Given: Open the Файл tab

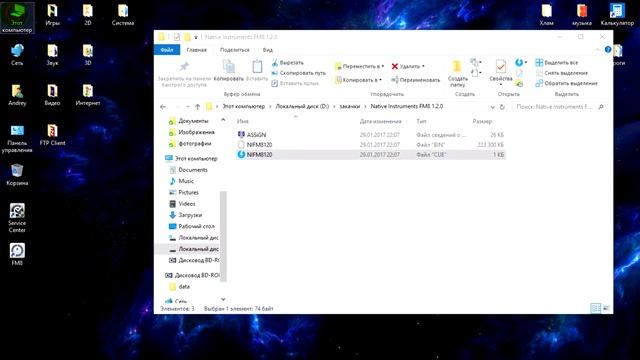Looking at the screenshot, I should (x=167, y=50).
